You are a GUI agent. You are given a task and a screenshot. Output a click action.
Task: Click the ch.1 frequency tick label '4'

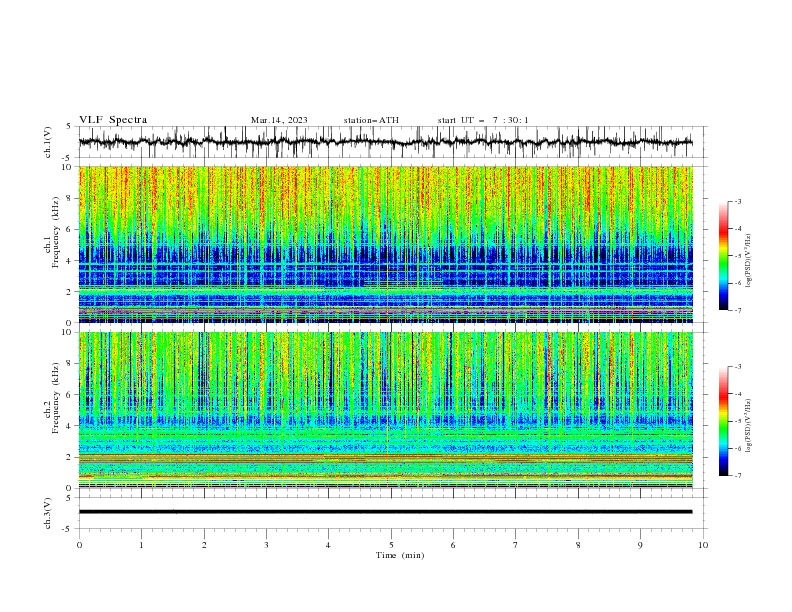[70, 261]
